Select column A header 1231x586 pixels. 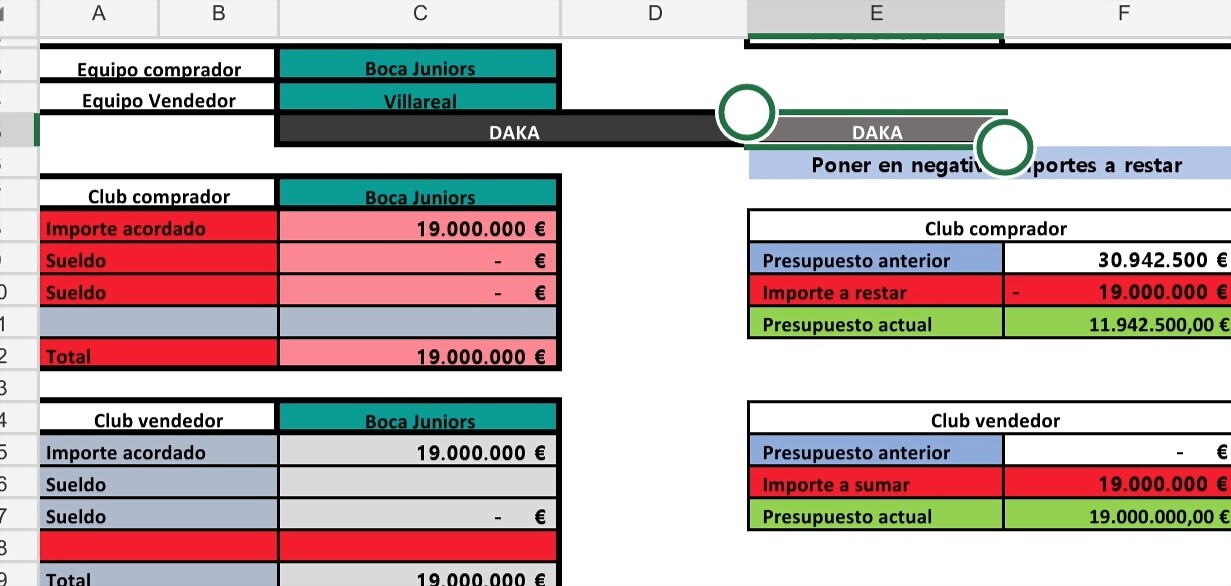click(99, 14)
